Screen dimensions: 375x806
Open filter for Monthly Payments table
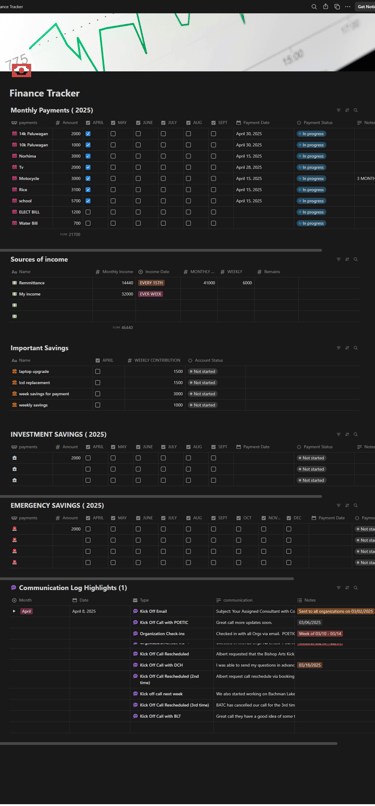click(x=339, y=110)
